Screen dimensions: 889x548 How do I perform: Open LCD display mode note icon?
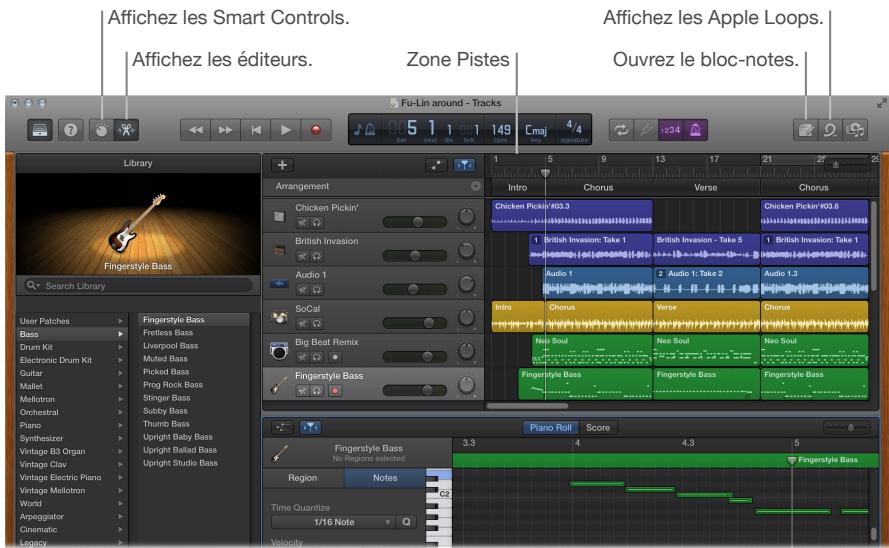363,130
